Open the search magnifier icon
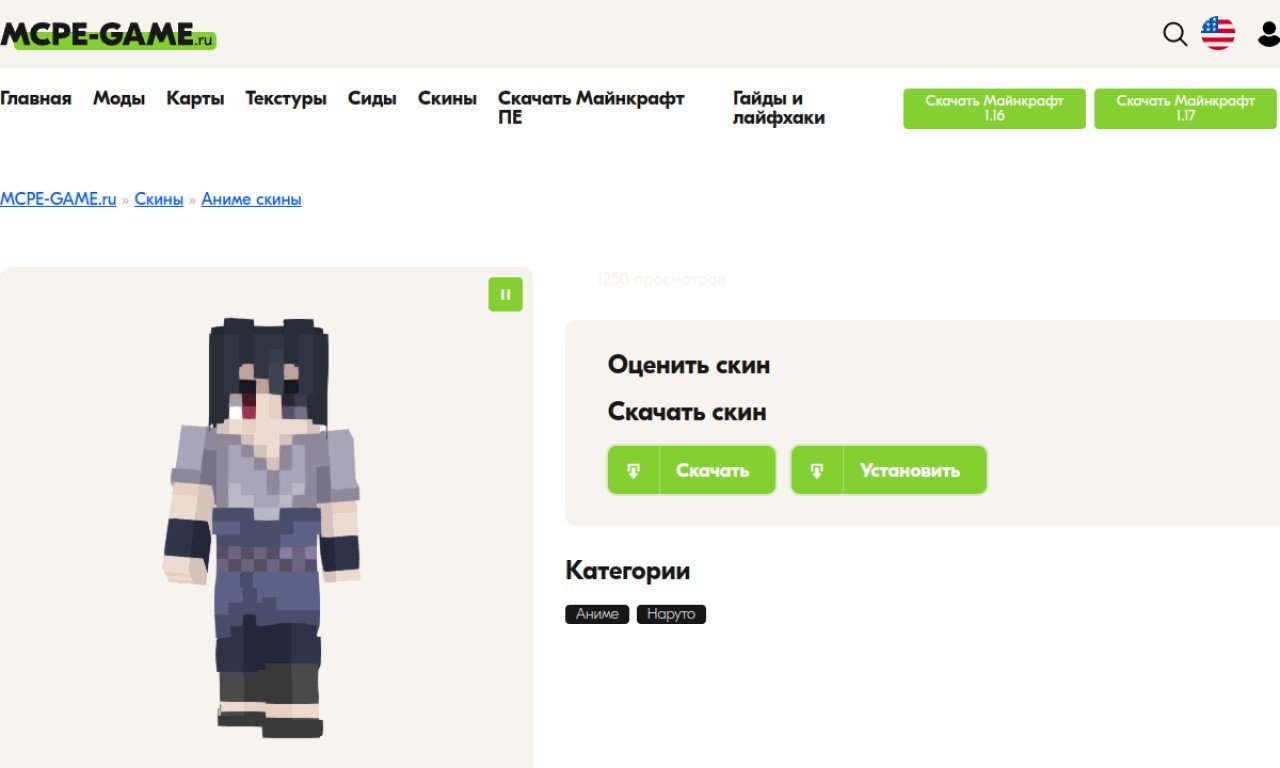Viewport: 1280px width, 768px height. 1175,34
